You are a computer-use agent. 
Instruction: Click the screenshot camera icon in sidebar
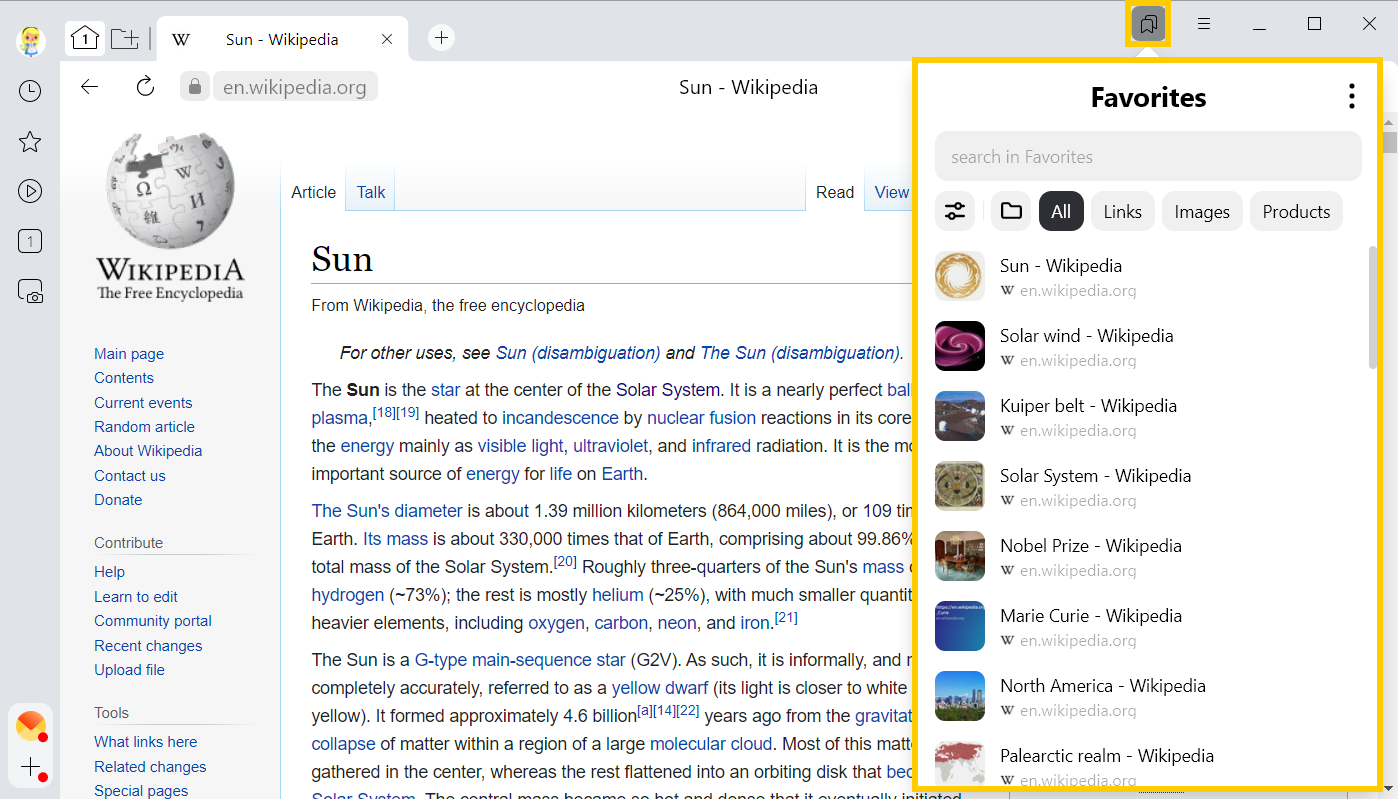pyautogui.click(x=30, y=291)
